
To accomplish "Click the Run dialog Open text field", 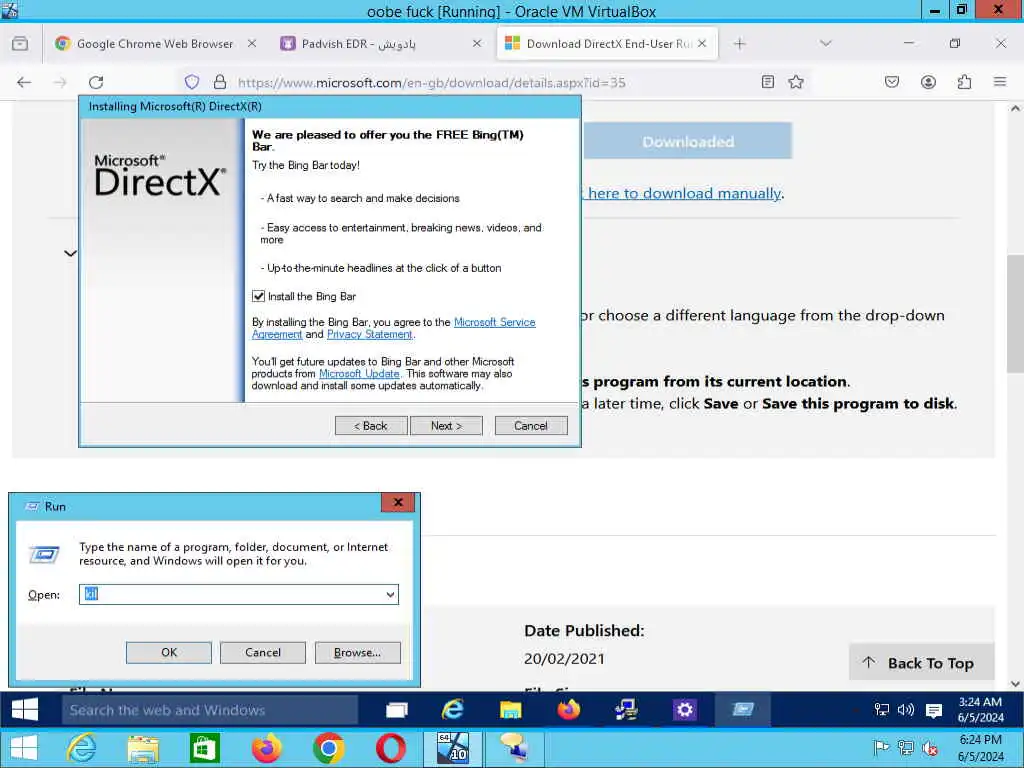I will (x=232, y=594).
